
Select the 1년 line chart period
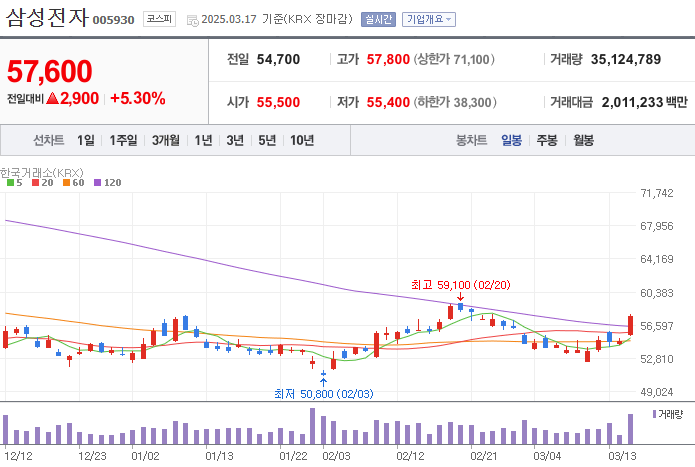[x=203, y=140]
